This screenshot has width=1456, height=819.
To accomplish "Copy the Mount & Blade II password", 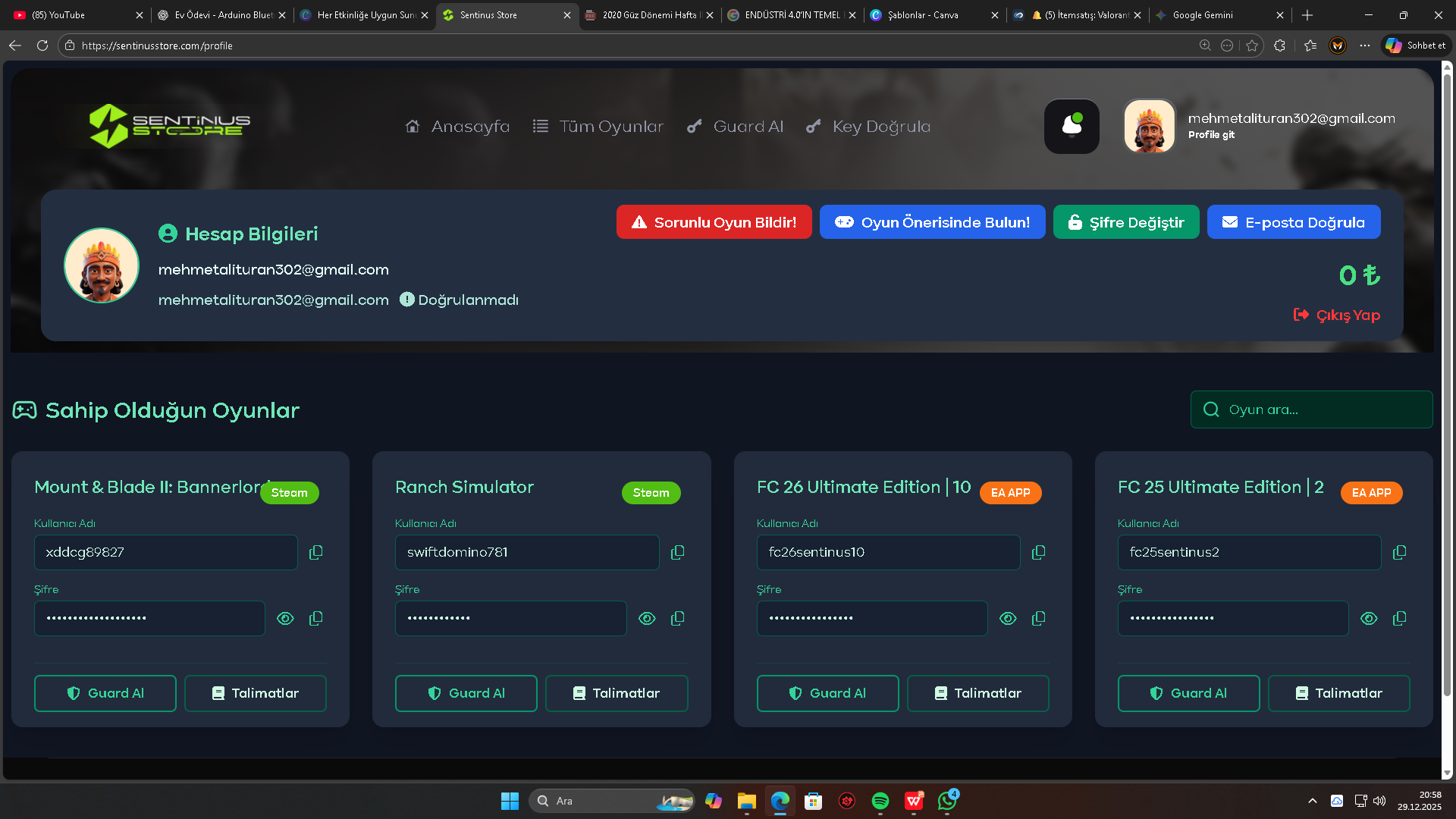I will pyautogui.click(x=316, y=619).
